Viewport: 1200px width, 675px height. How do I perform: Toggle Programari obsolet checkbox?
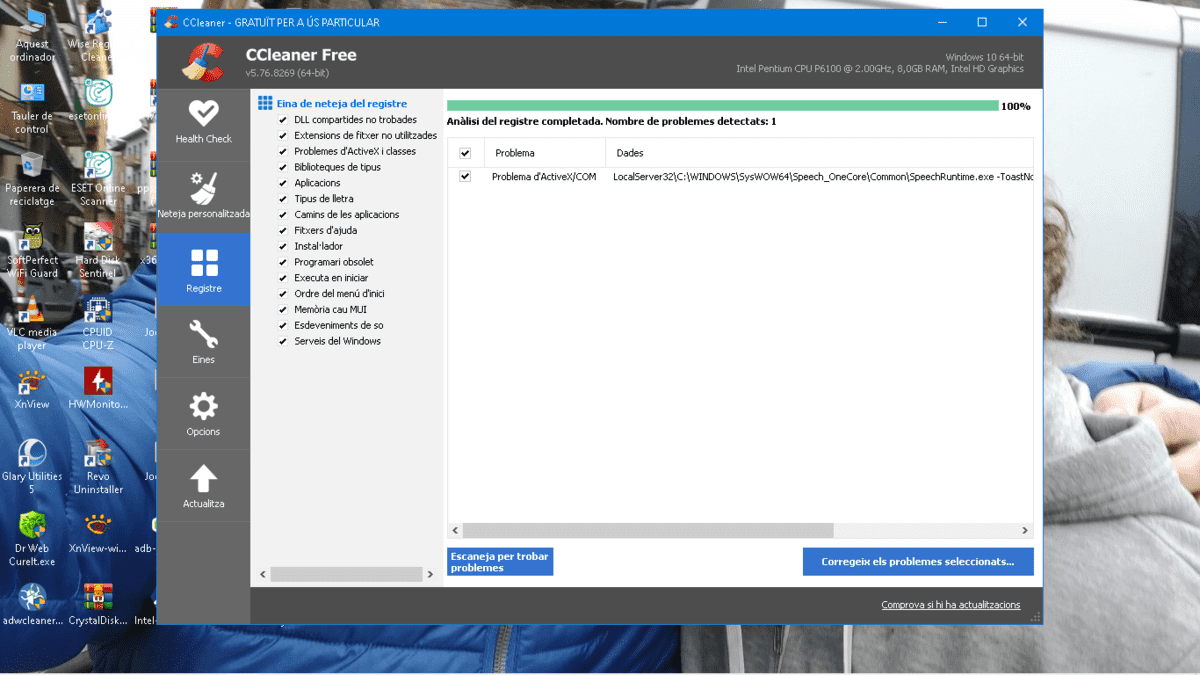click(283, 263)
